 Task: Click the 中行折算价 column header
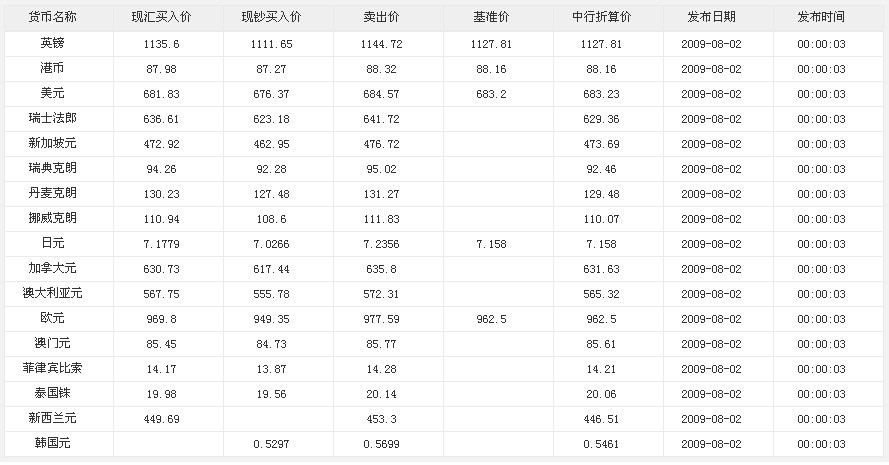600,18
